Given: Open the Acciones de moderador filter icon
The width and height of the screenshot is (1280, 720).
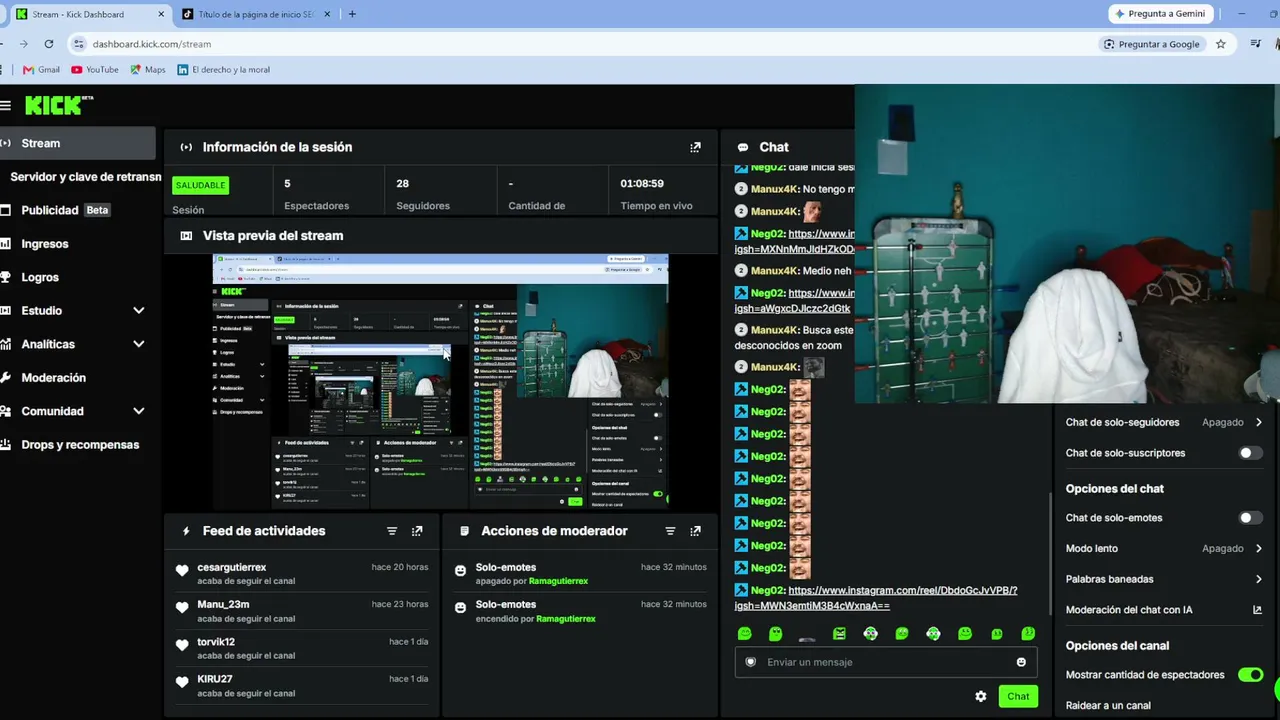Looking at the screenshot, I should [x=670, y=531].
